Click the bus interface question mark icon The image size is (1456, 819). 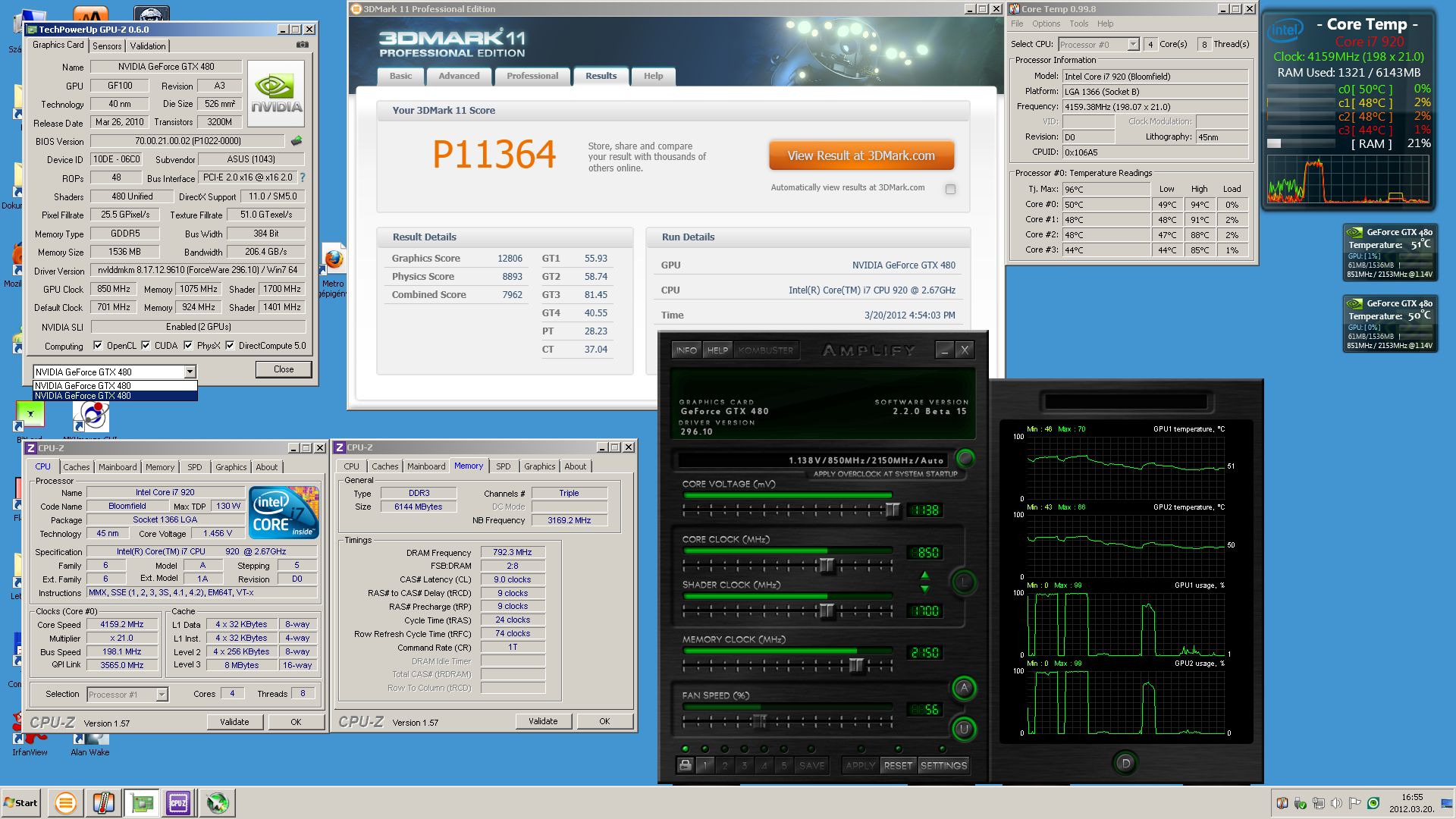tap(303, 177)
